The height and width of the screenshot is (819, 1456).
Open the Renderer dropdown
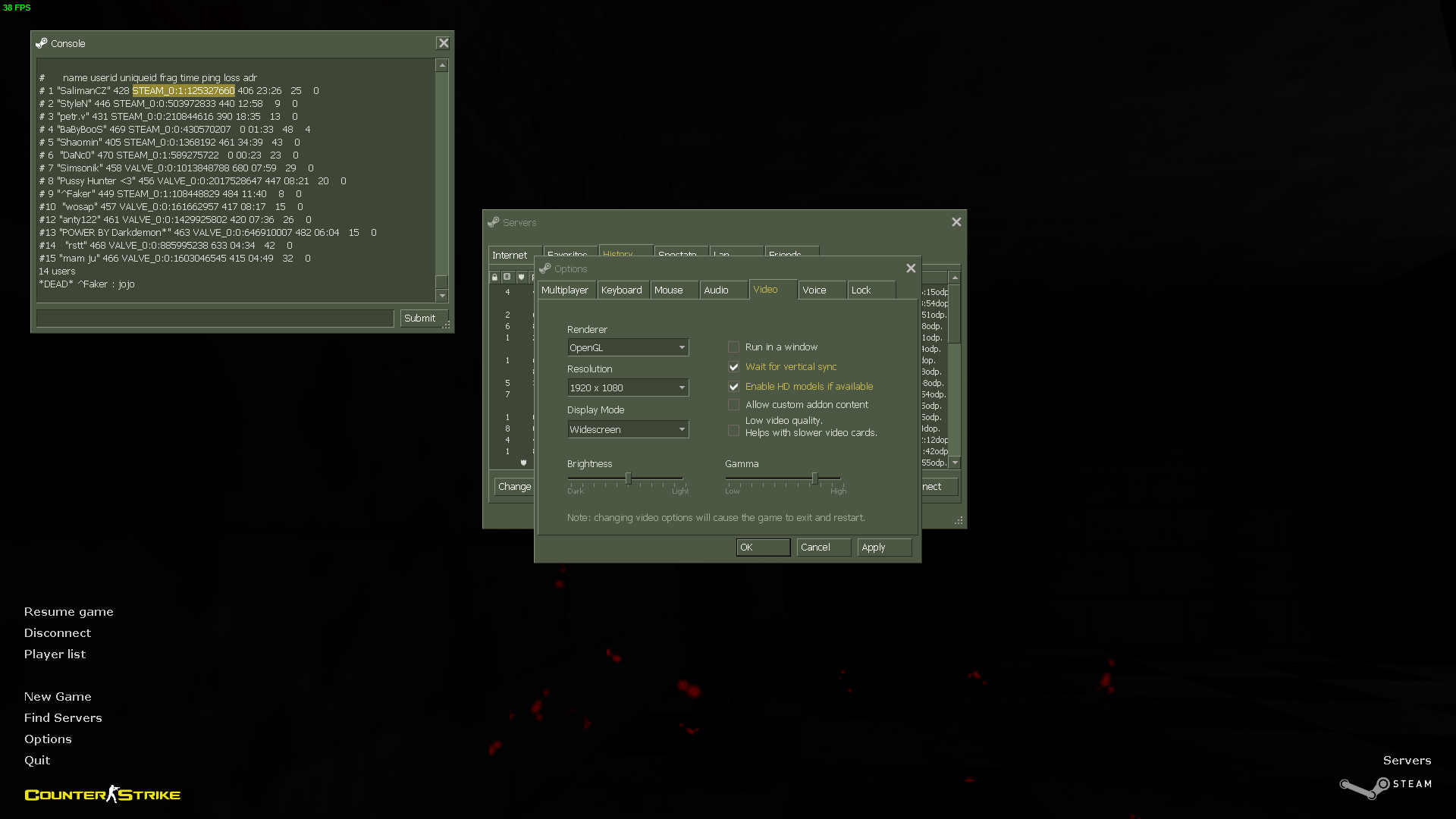(x=628, y=347)
